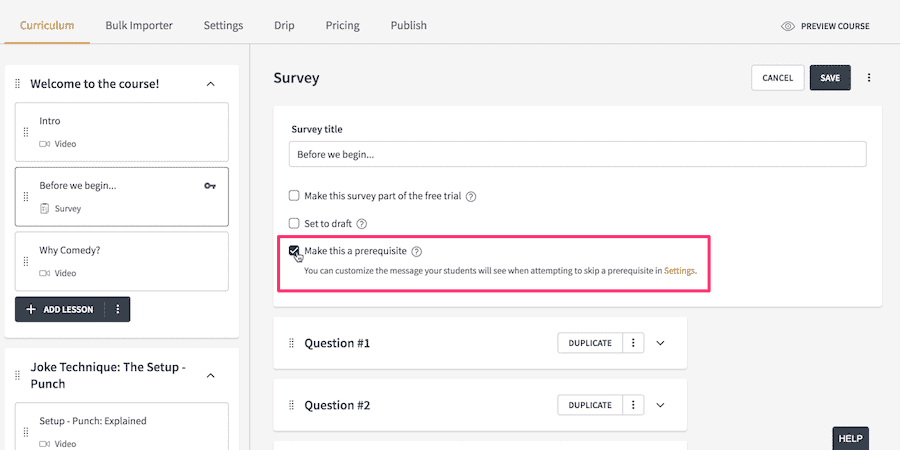The image size is (900, 450).
Task: Click the key prerequisite icon on Before we begin
Action: 210,186
